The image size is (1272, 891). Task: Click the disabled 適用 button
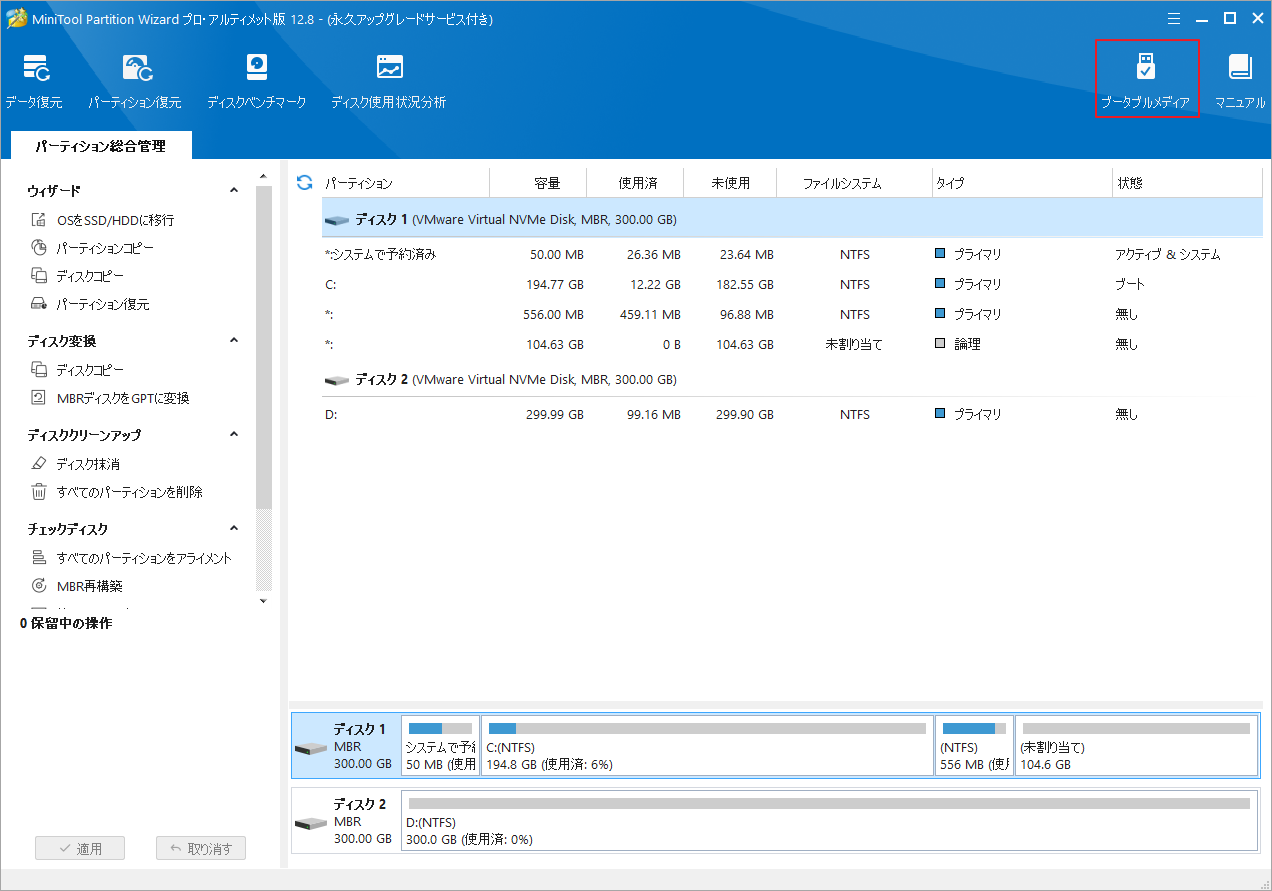(80, 849)
